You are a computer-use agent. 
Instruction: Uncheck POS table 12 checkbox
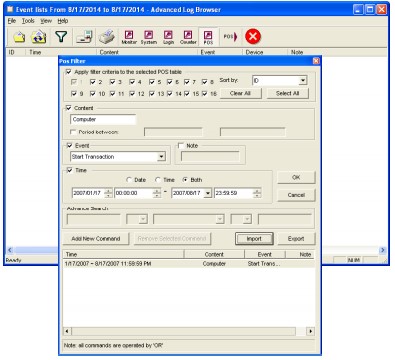point(132,94)
